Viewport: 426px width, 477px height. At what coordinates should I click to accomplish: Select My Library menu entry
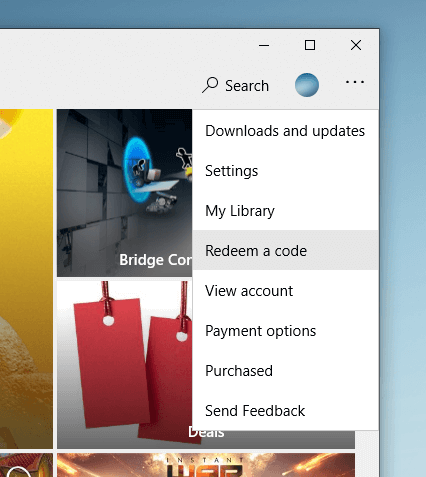285,211
